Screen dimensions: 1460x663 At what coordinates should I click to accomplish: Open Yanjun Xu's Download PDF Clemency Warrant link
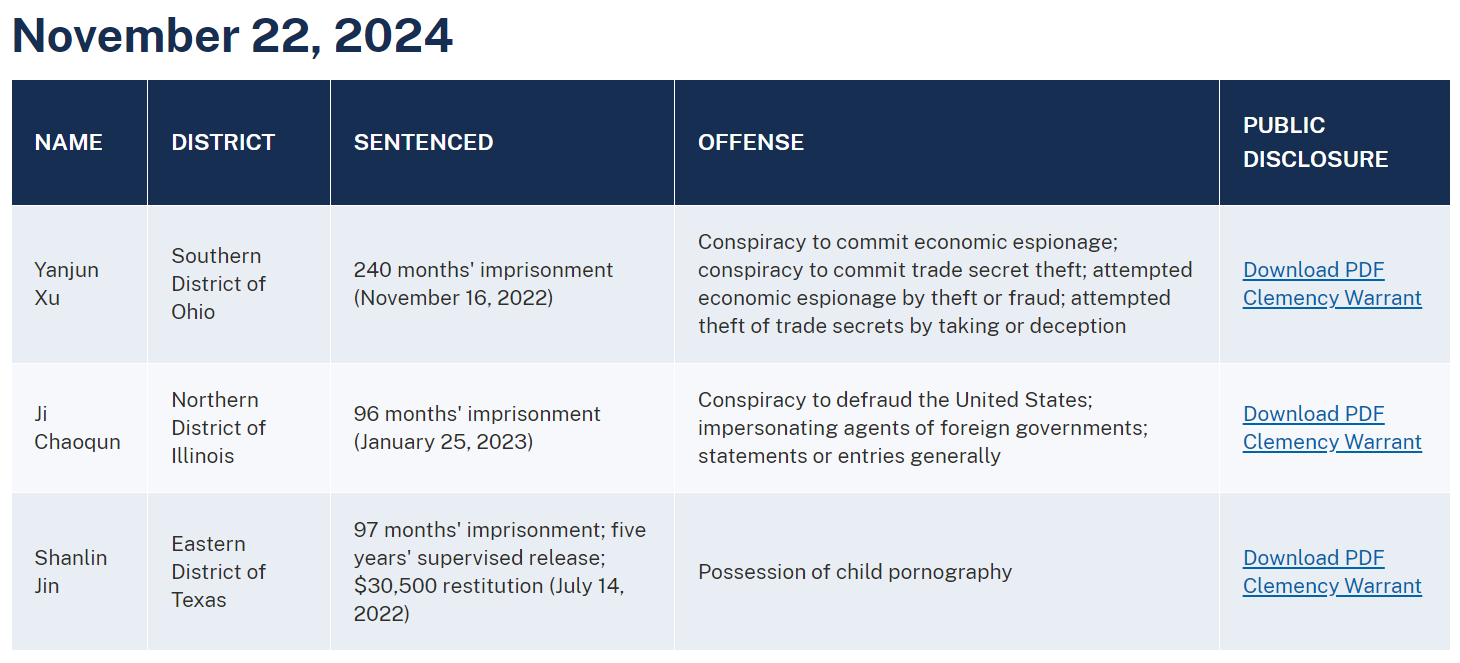1331,284
